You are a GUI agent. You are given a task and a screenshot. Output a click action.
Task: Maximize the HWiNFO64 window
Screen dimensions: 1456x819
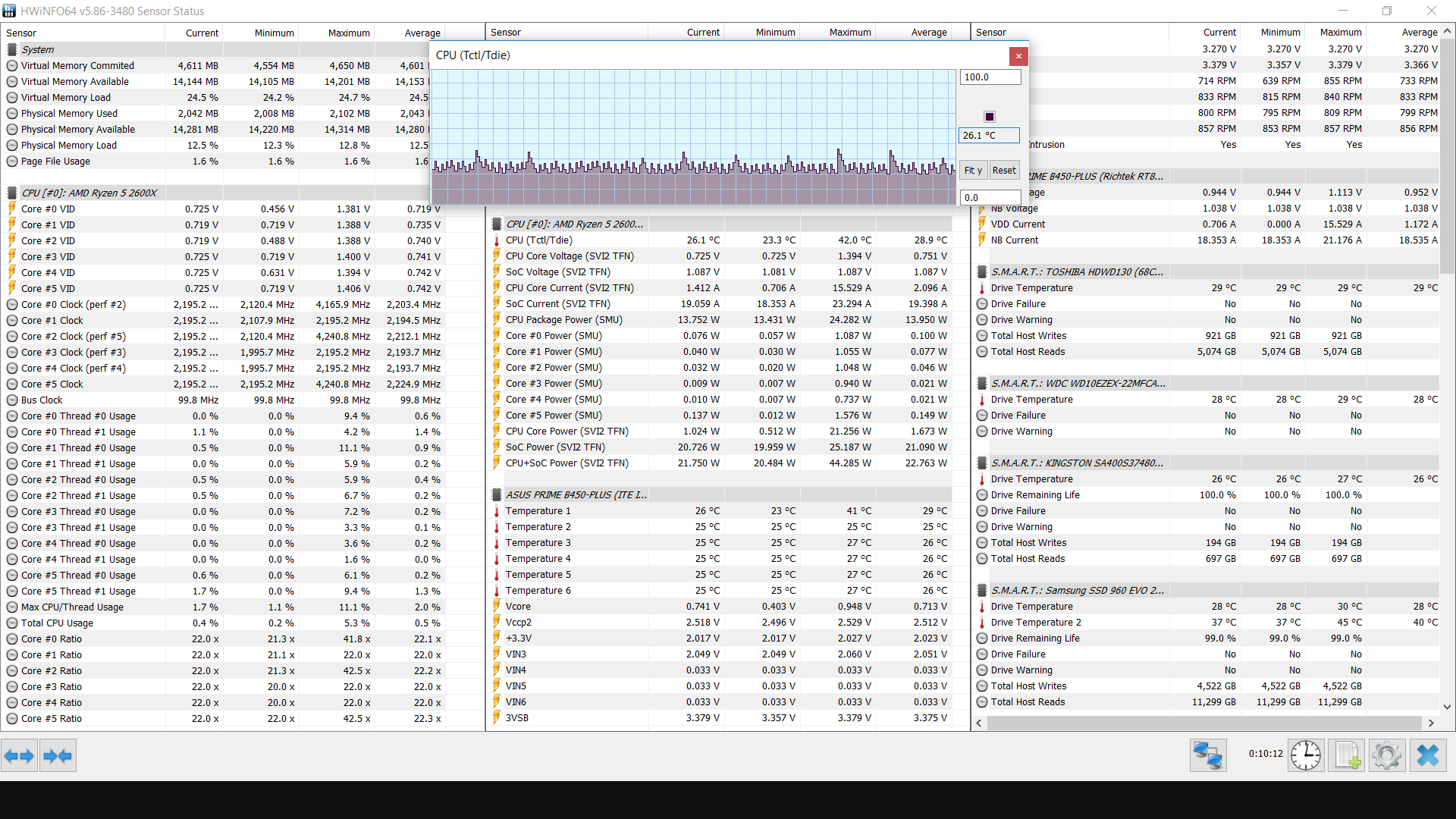(x=1387, y=11)
